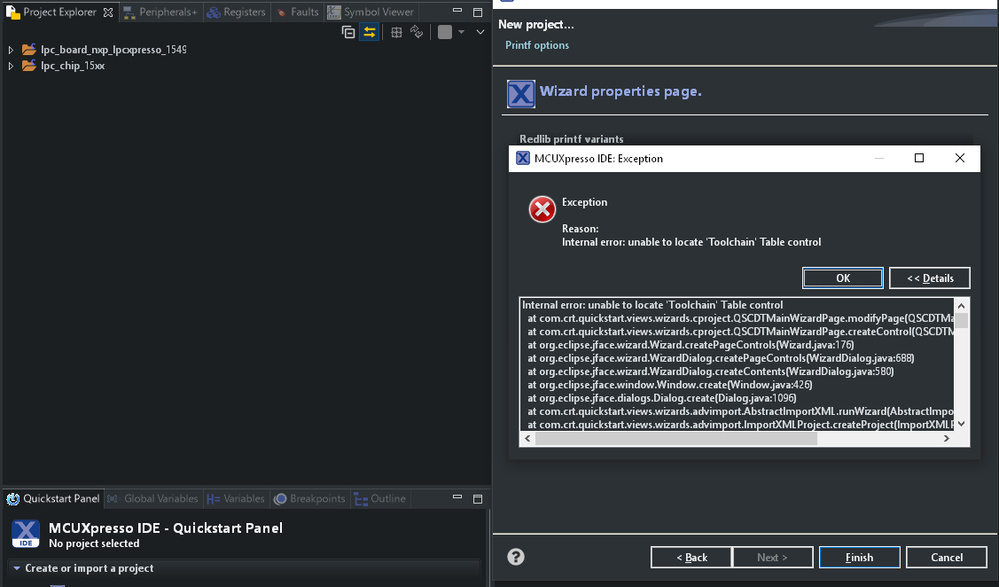Maximize the Quickstart Panel
Screen dimensions: 999x587
coord(478,498)
